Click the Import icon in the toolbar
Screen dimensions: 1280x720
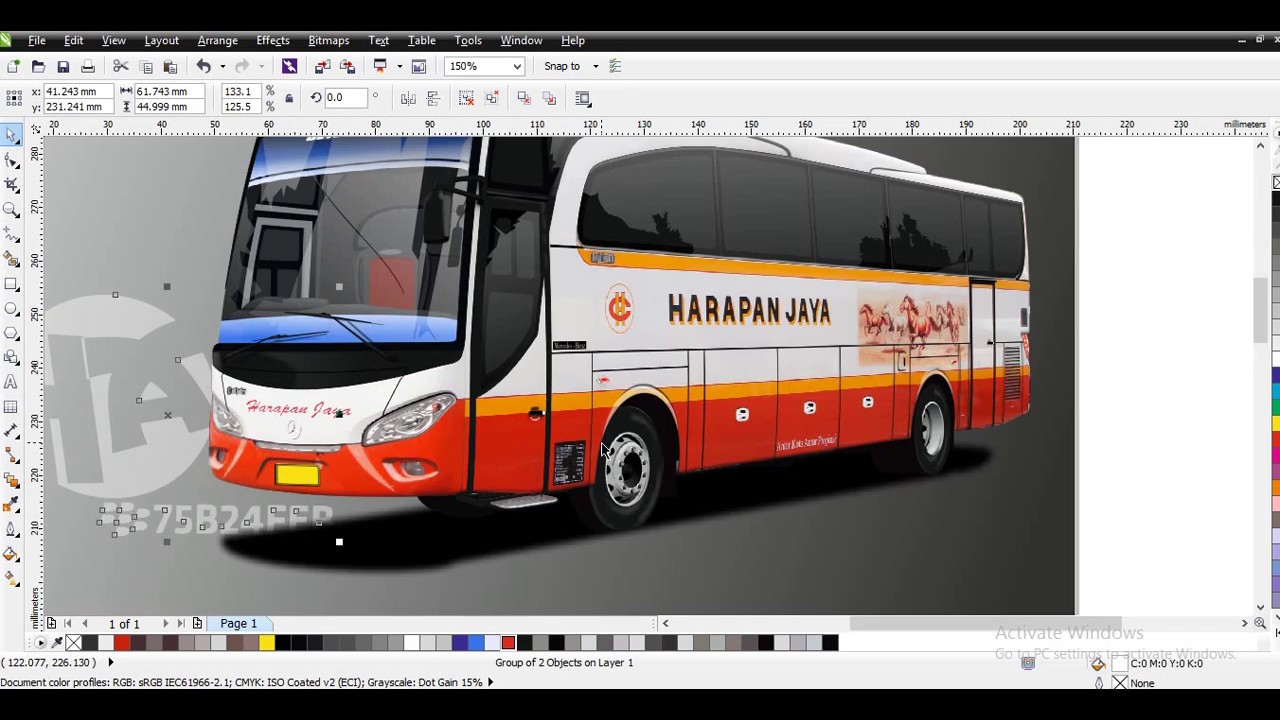322,66
